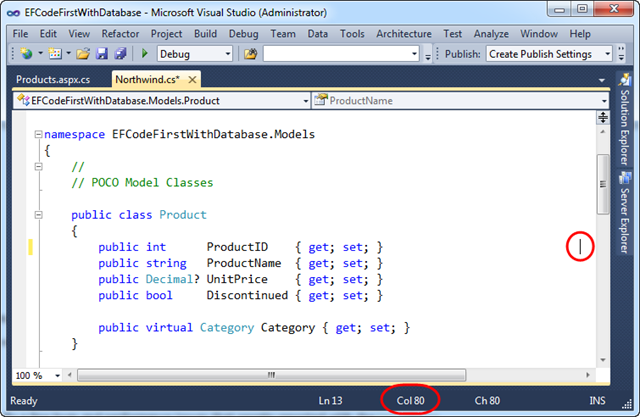Click the Open File folder icon
The image size is (640, 417).
[83, 54]
